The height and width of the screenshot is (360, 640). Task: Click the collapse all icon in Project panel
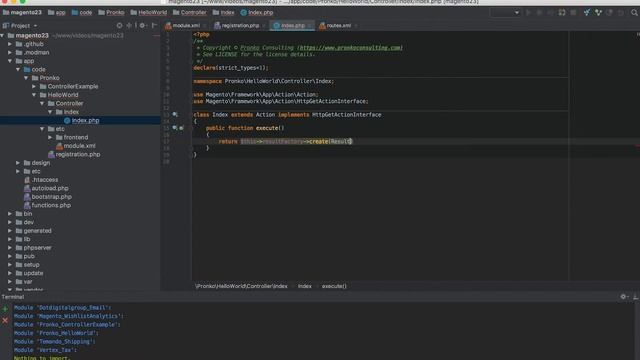(x=129, y=25)
